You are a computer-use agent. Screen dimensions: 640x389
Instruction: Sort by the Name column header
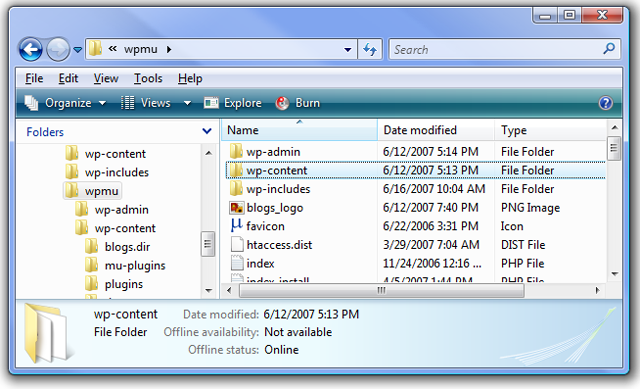tap(299, 130)
